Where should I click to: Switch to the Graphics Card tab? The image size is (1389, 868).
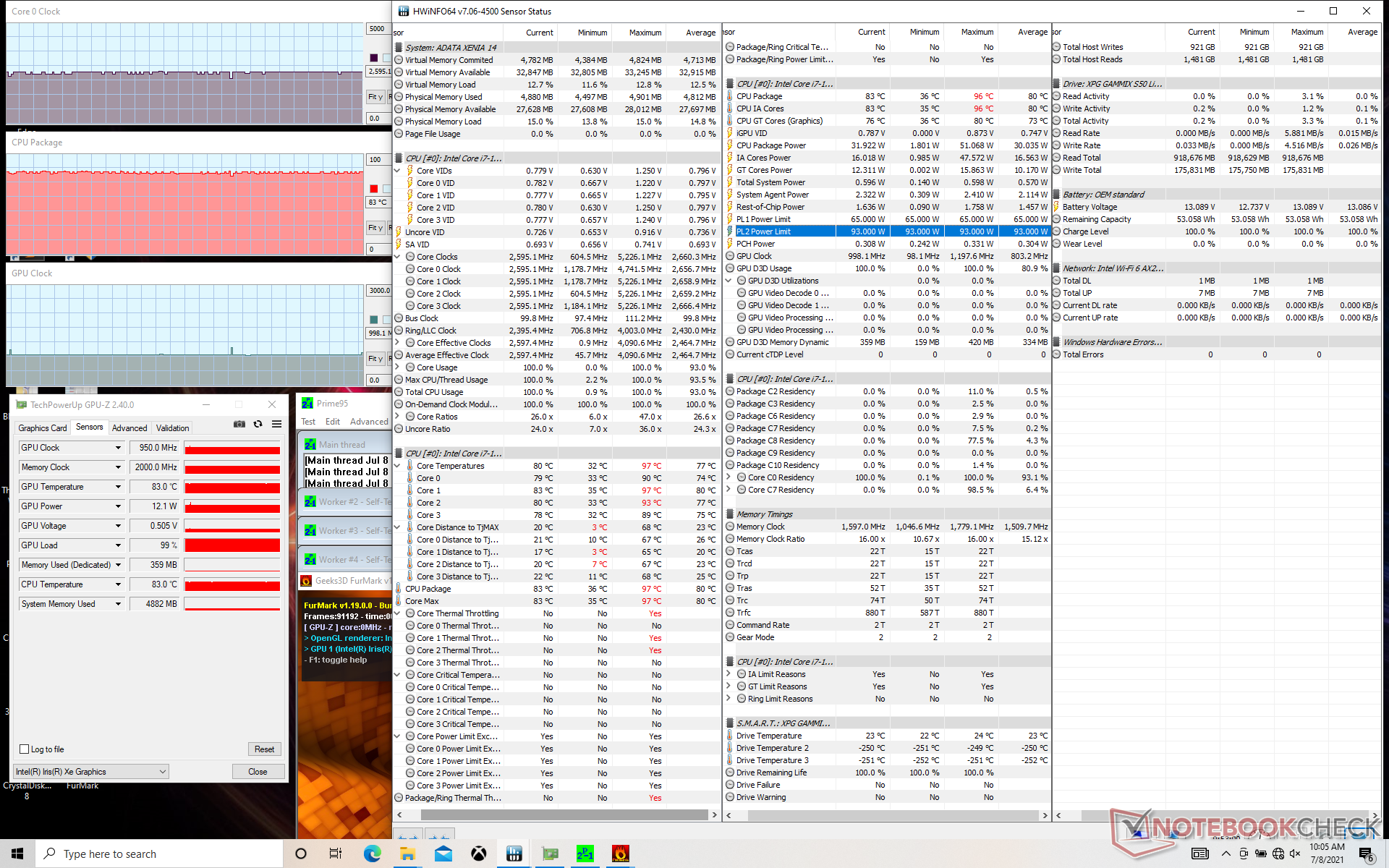(42, 427)
